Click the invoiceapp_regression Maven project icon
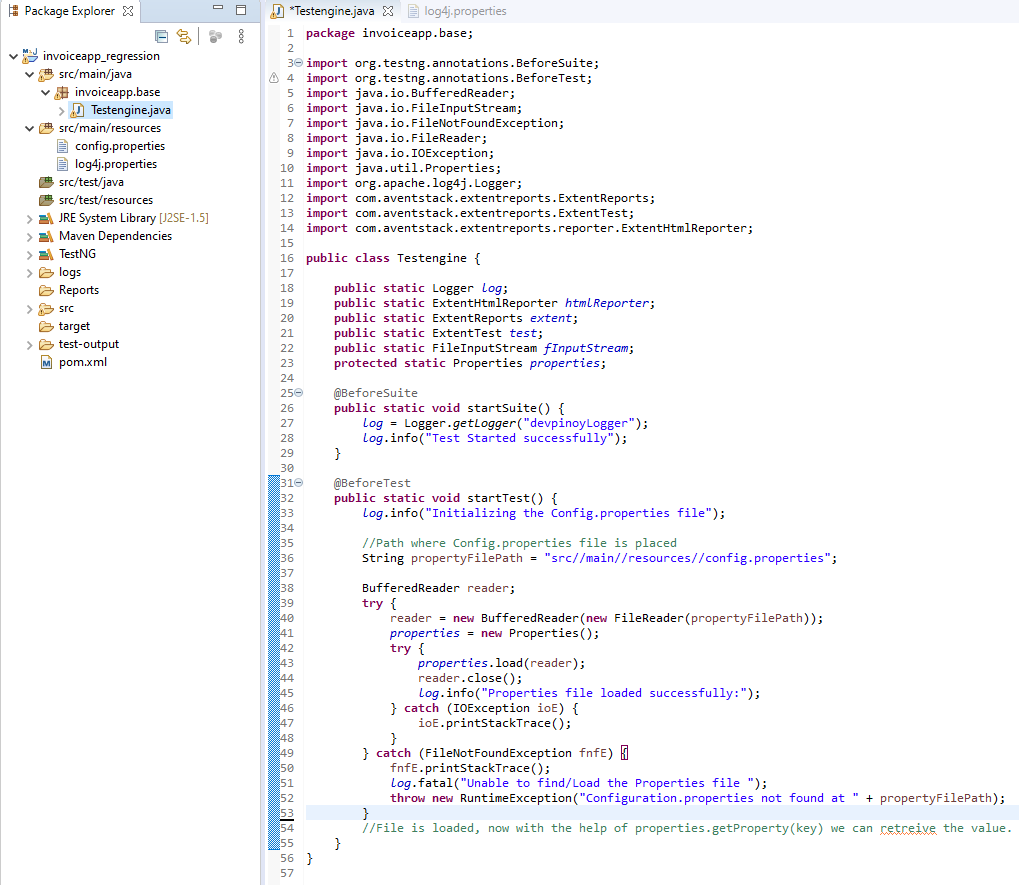Screen dimensions: 1019x885 pos(30,56)
